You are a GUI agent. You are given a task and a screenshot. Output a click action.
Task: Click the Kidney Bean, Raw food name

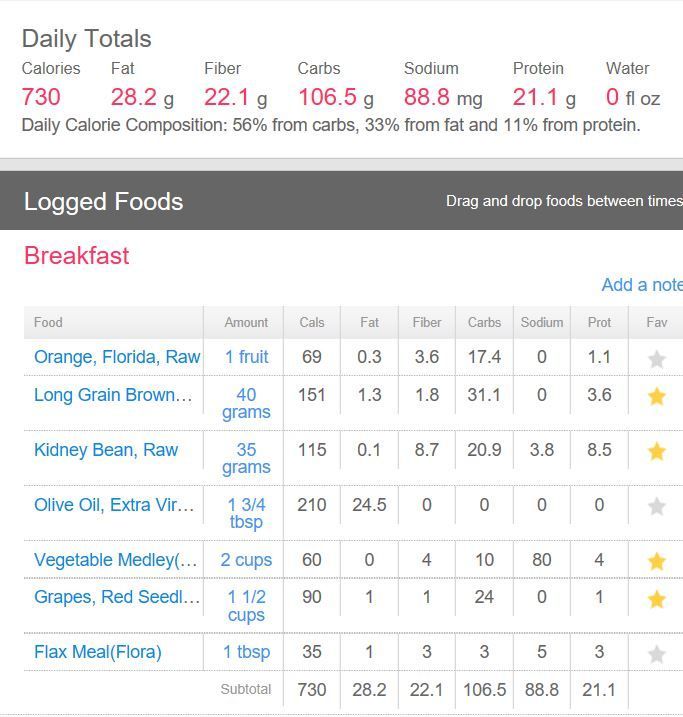point(106,450)
